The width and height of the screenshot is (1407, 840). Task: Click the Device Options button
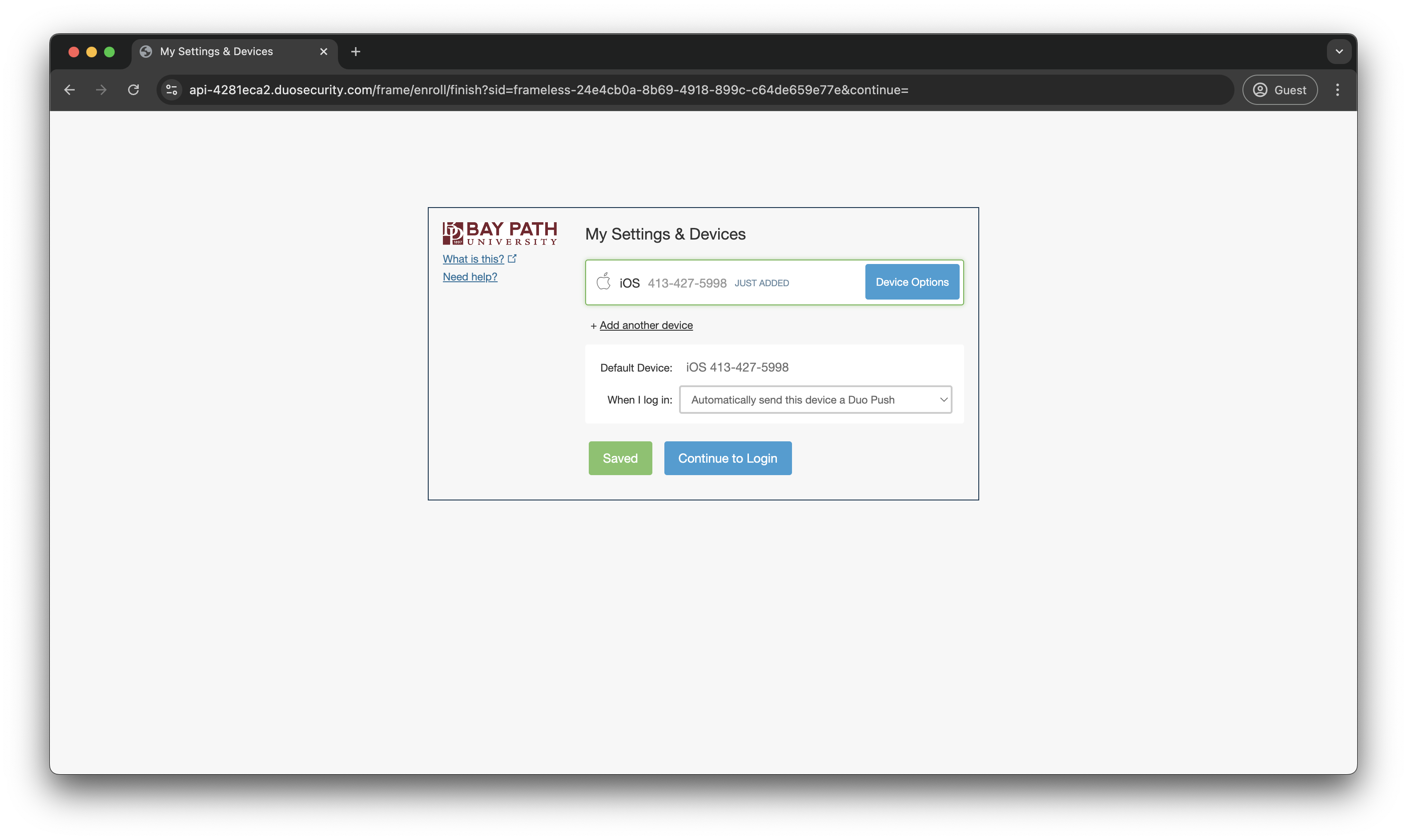[x=912, y=282]
